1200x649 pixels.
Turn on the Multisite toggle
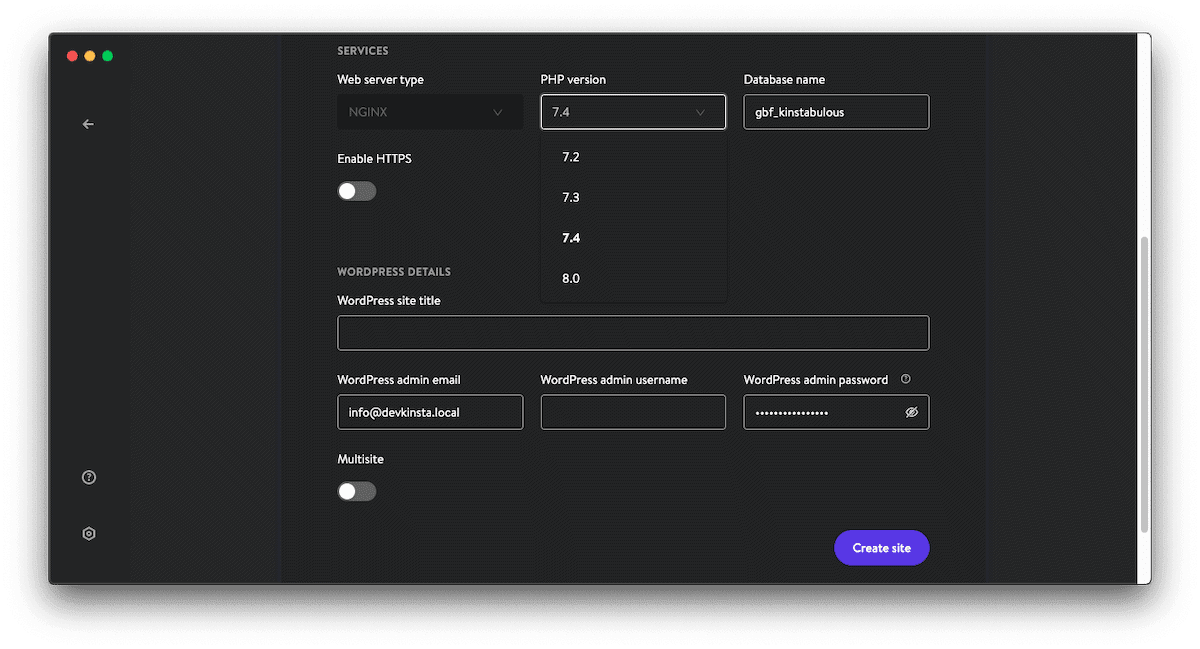(357, 491)
